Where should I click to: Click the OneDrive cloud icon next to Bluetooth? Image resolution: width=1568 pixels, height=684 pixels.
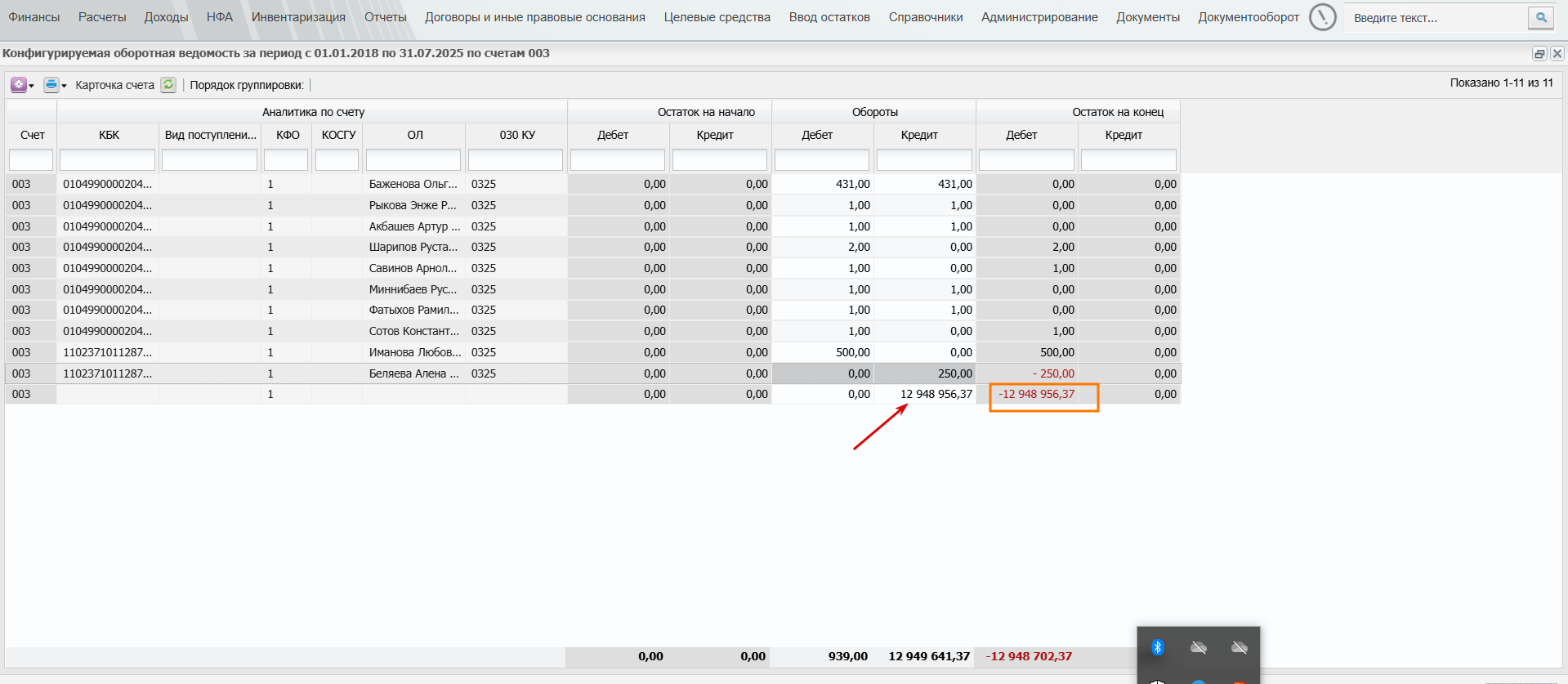point(1199,647)
